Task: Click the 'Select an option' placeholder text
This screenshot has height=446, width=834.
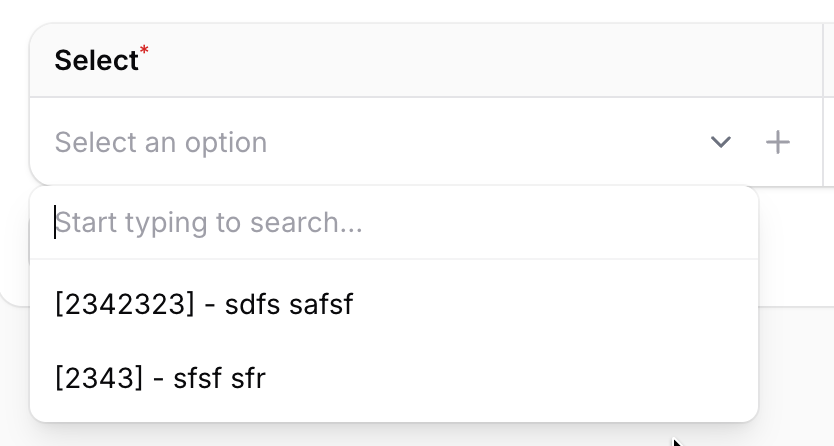Action: [x=161, y=142]
